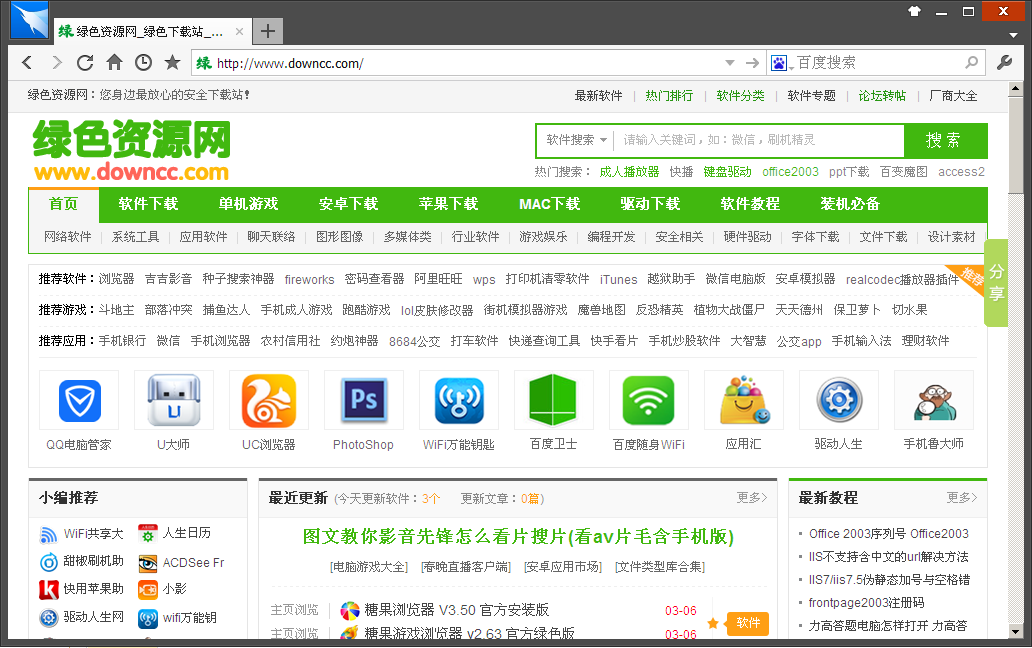Open the WiFi万能钥匙 icon

pos(458,399)
